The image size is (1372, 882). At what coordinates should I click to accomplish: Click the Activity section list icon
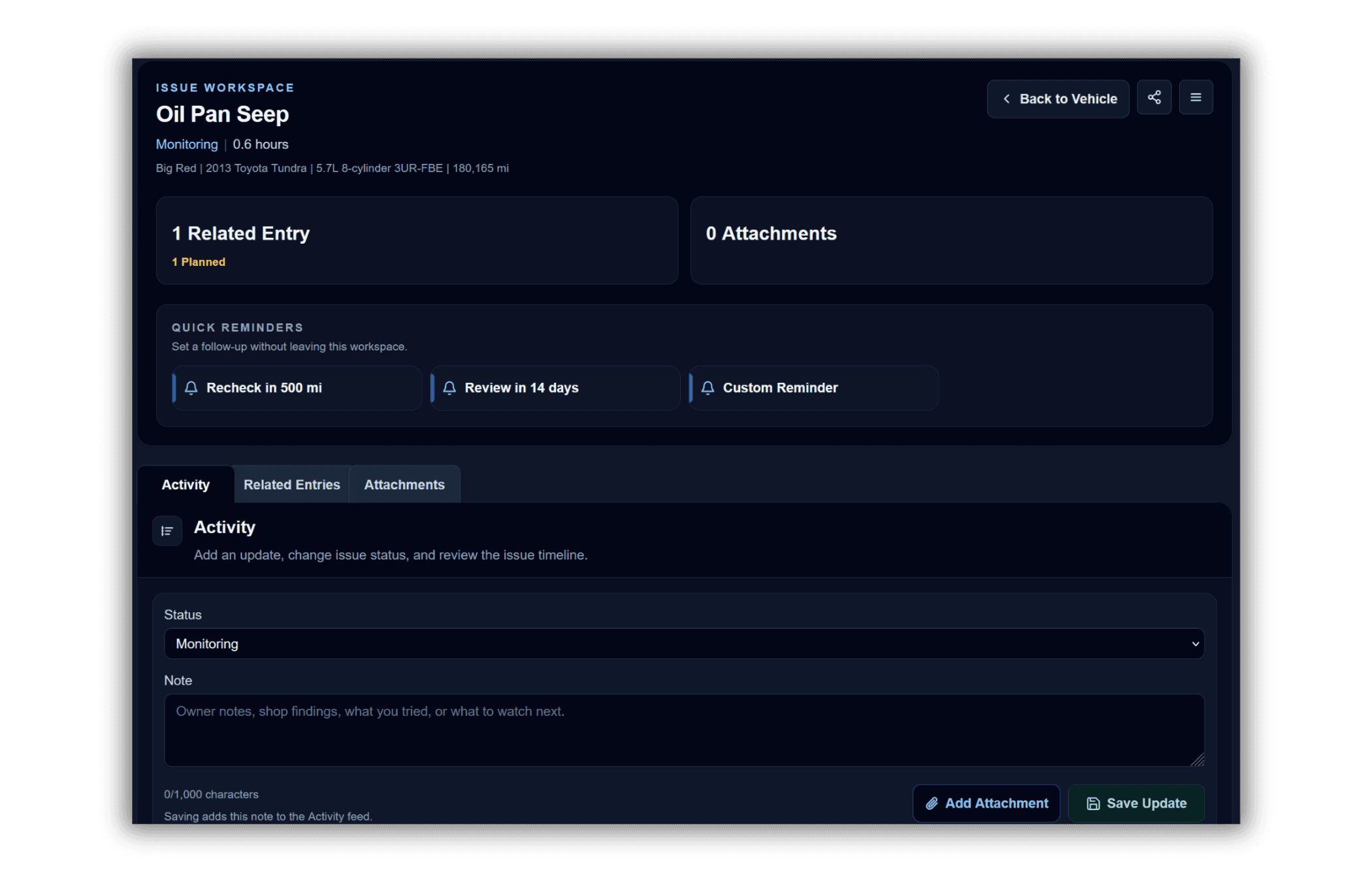[167, 531]
